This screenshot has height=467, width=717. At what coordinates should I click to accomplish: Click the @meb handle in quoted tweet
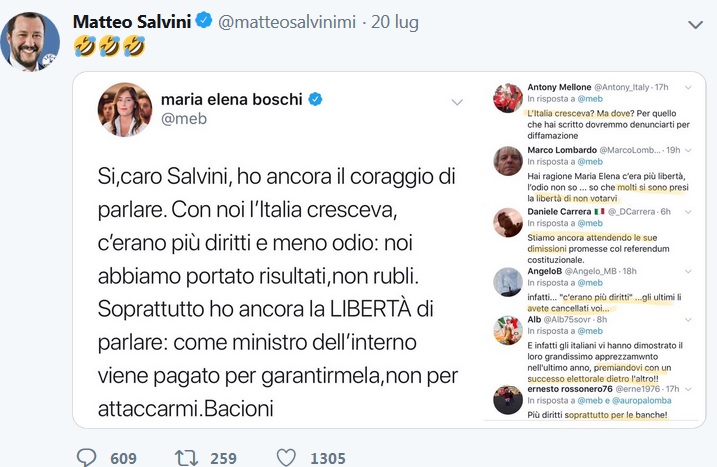180,119
